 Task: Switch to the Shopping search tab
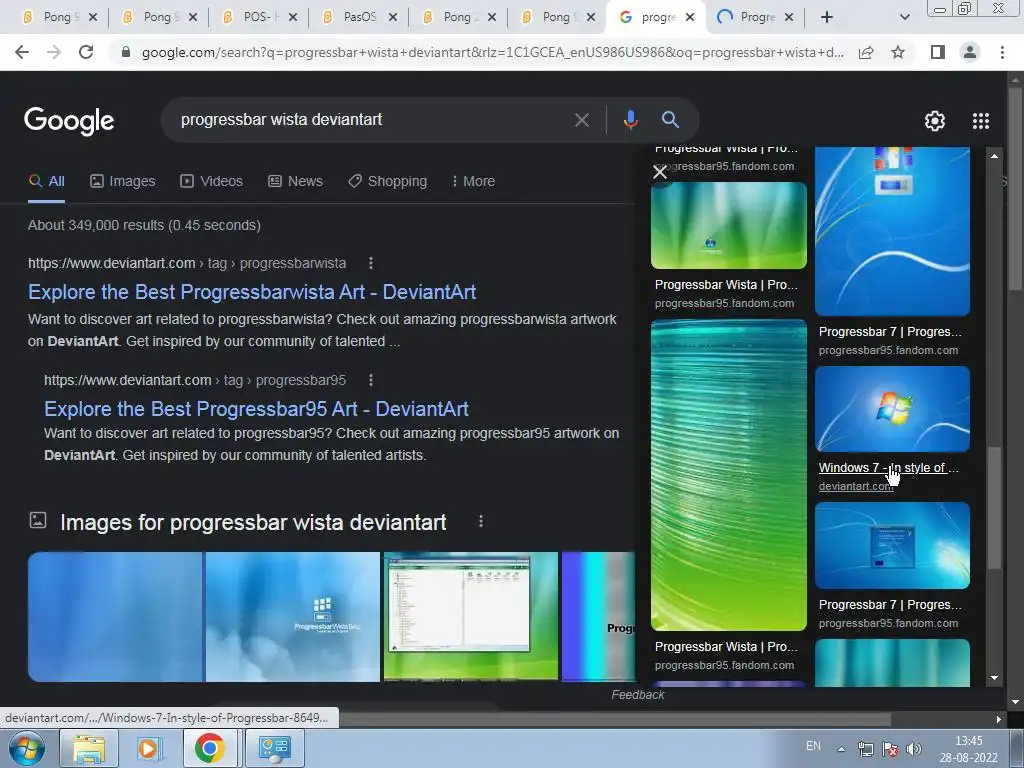tap(387, 182)
